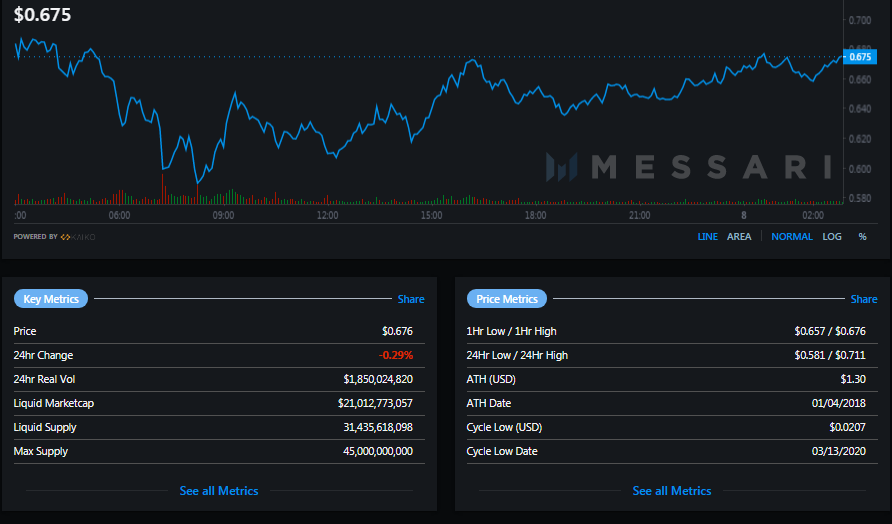This screenshot has height=524, width=892.
Task: Click the ATH (USD) value $1.30
Action: pos(853,379)
